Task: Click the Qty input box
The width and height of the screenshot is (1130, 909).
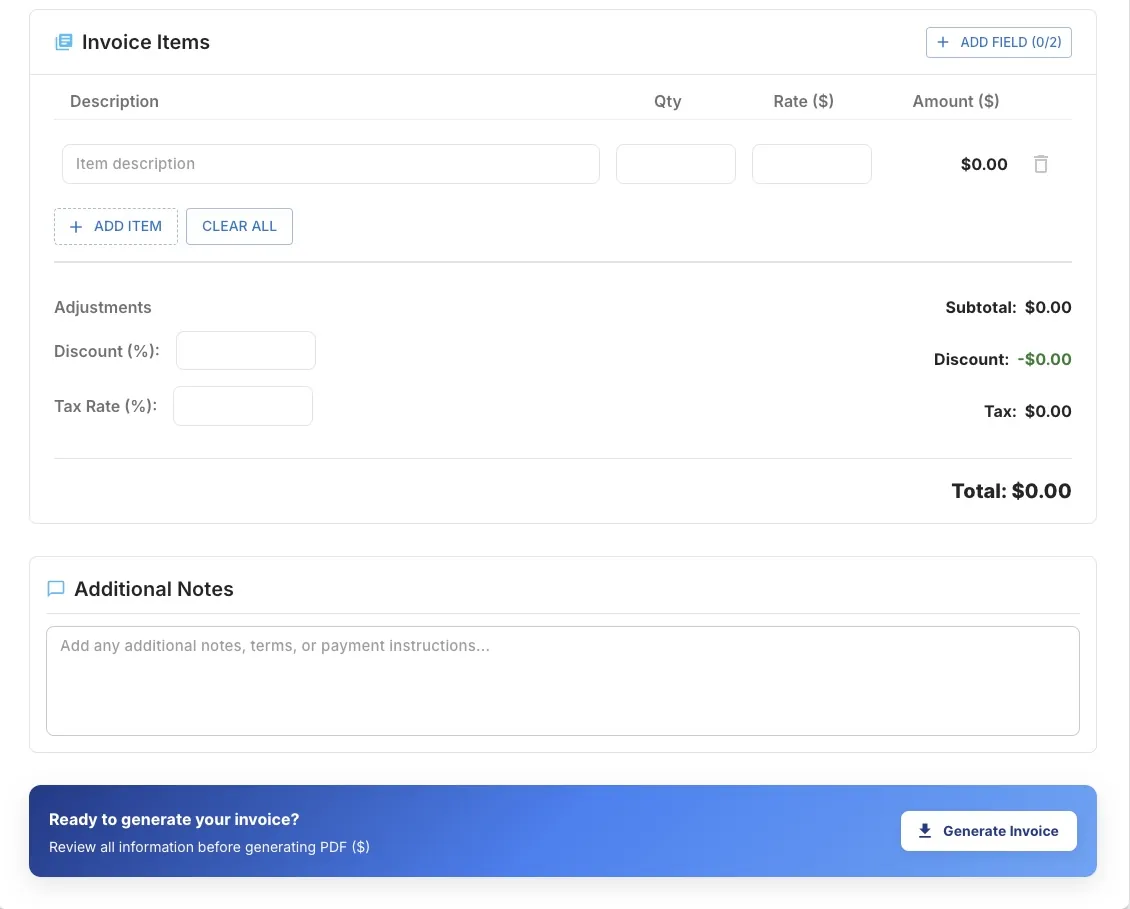Action: [x=675, y=164]
